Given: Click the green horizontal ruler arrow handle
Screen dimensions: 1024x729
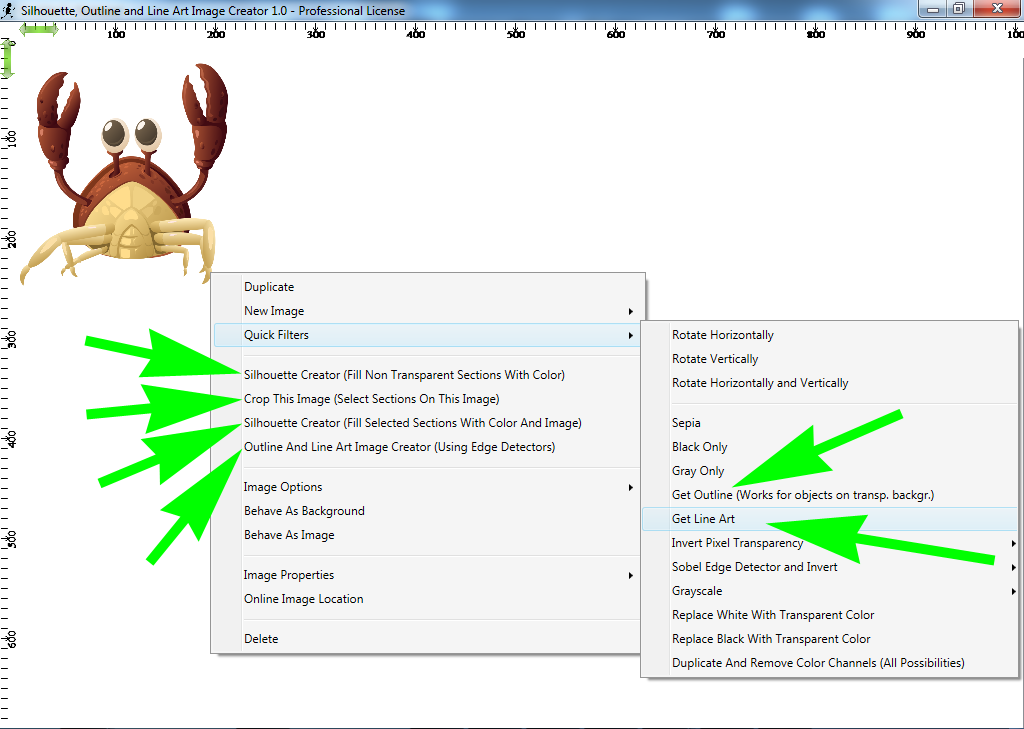Looking at the screenshot, I should [x=39, y=29].
